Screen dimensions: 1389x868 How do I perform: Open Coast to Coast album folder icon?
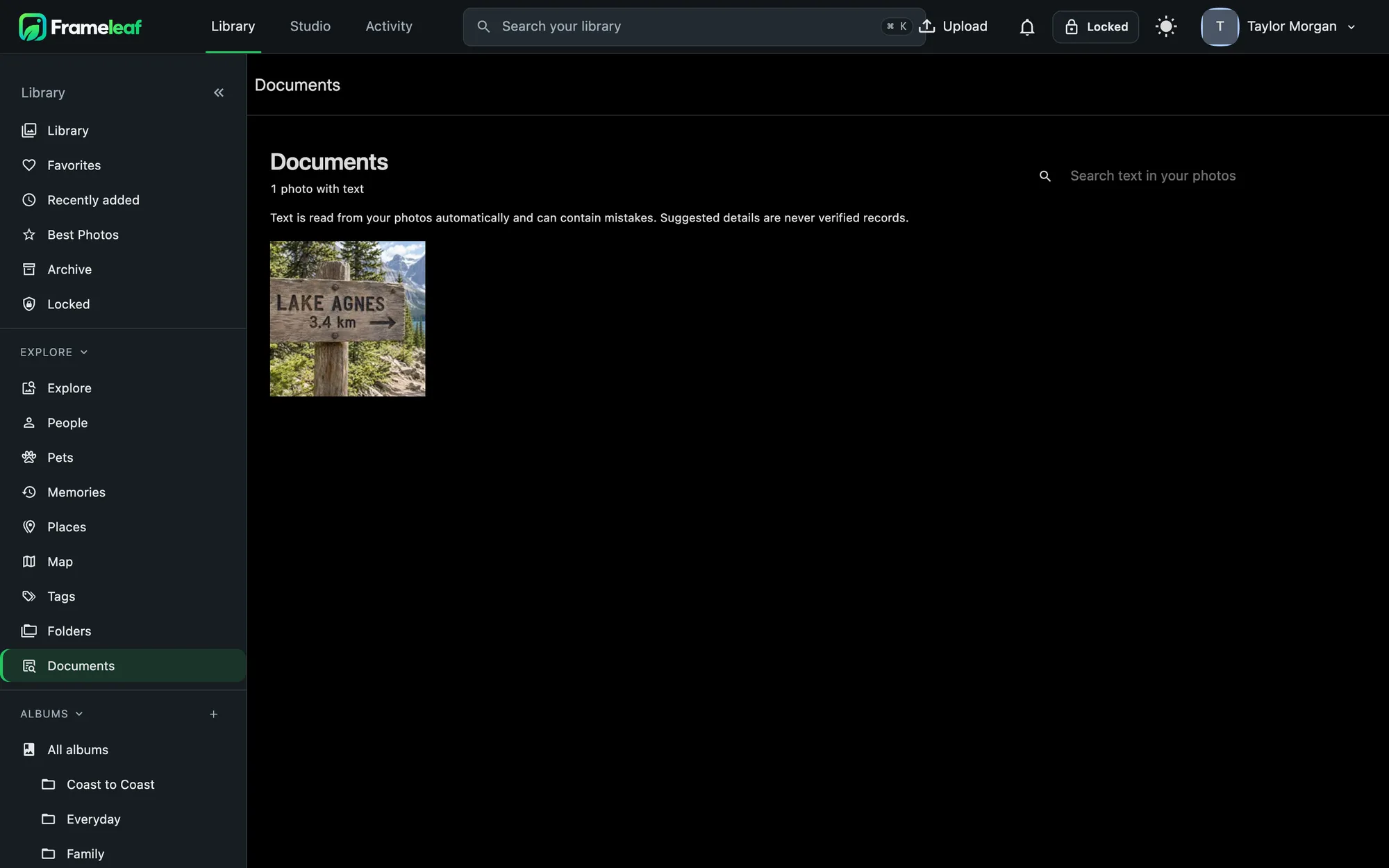click(x=49, y=785)
